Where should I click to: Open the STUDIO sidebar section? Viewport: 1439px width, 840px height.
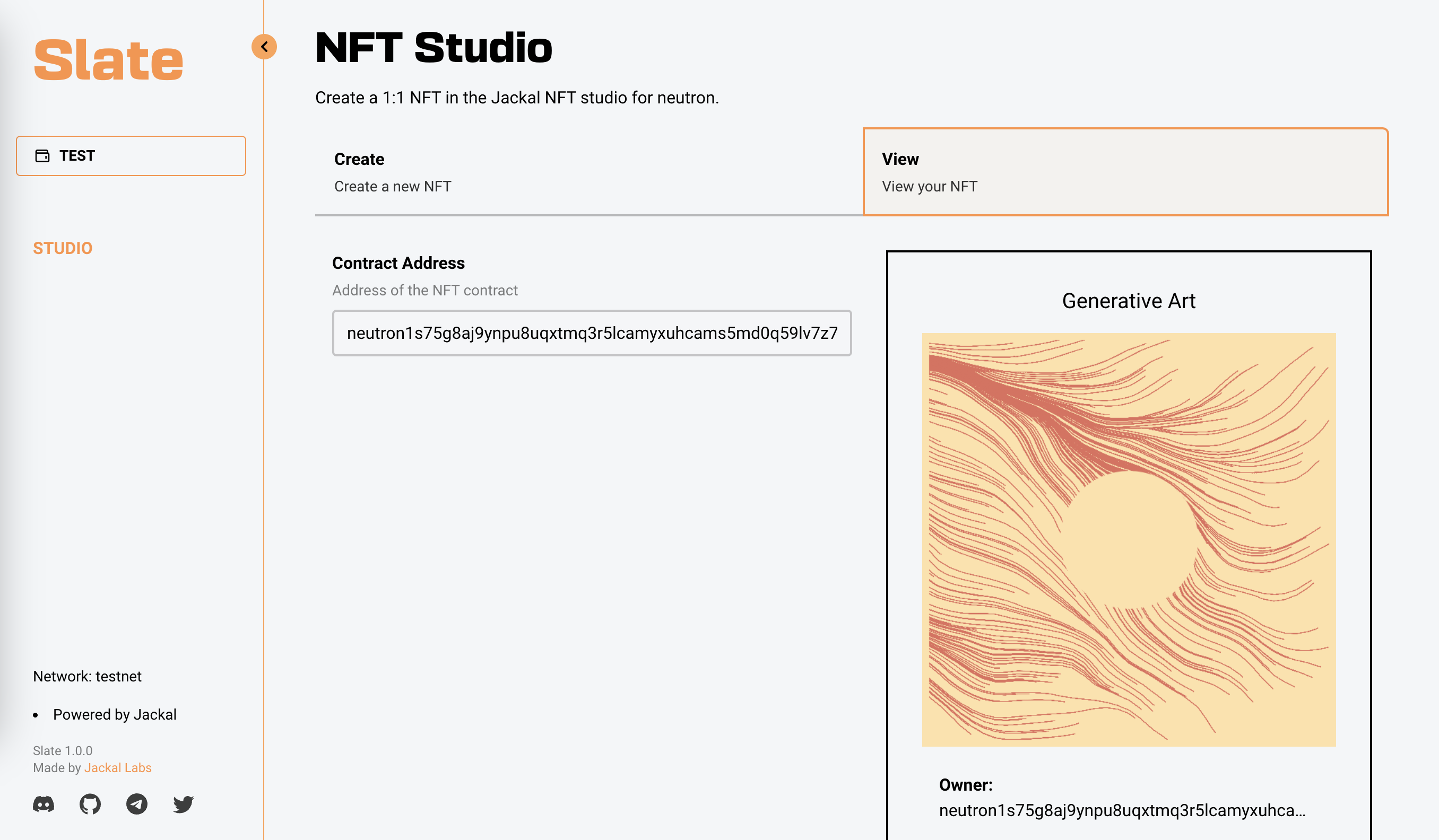[x=63, y=248]
